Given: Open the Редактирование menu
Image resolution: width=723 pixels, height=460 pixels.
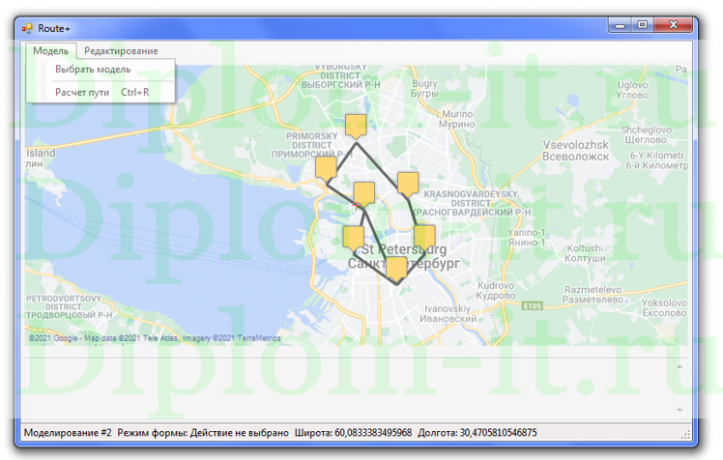Looking at the screenshot, I should [120, 51].
